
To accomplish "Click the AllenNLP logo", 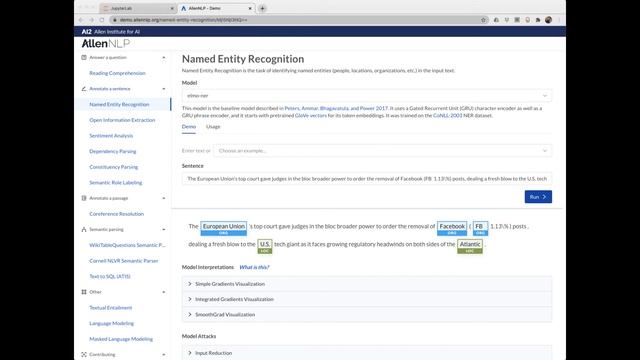I will [x=106, y=43].
